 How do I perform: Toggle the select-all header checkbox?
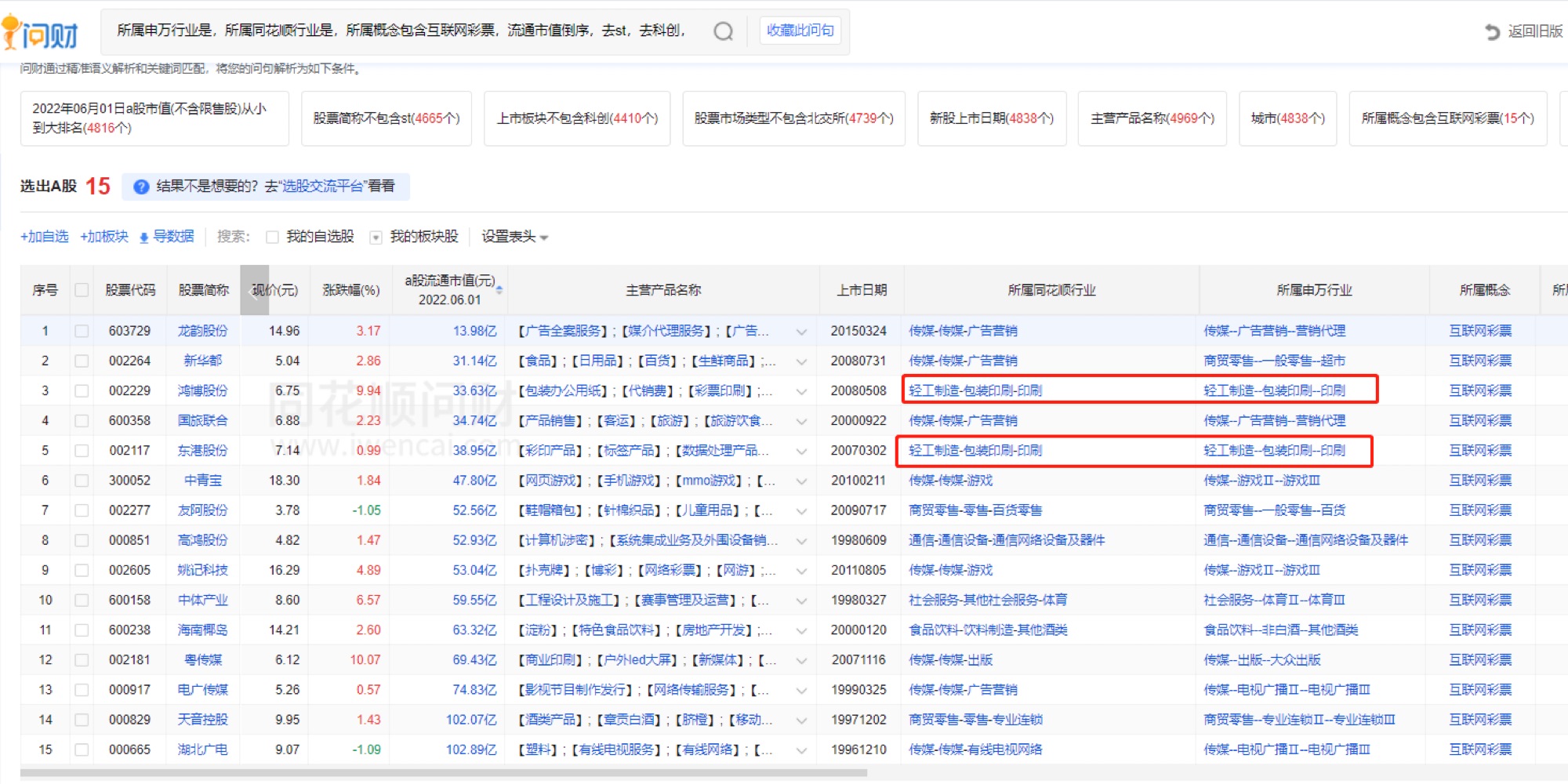pyautogui.click(x=82, y=290)
